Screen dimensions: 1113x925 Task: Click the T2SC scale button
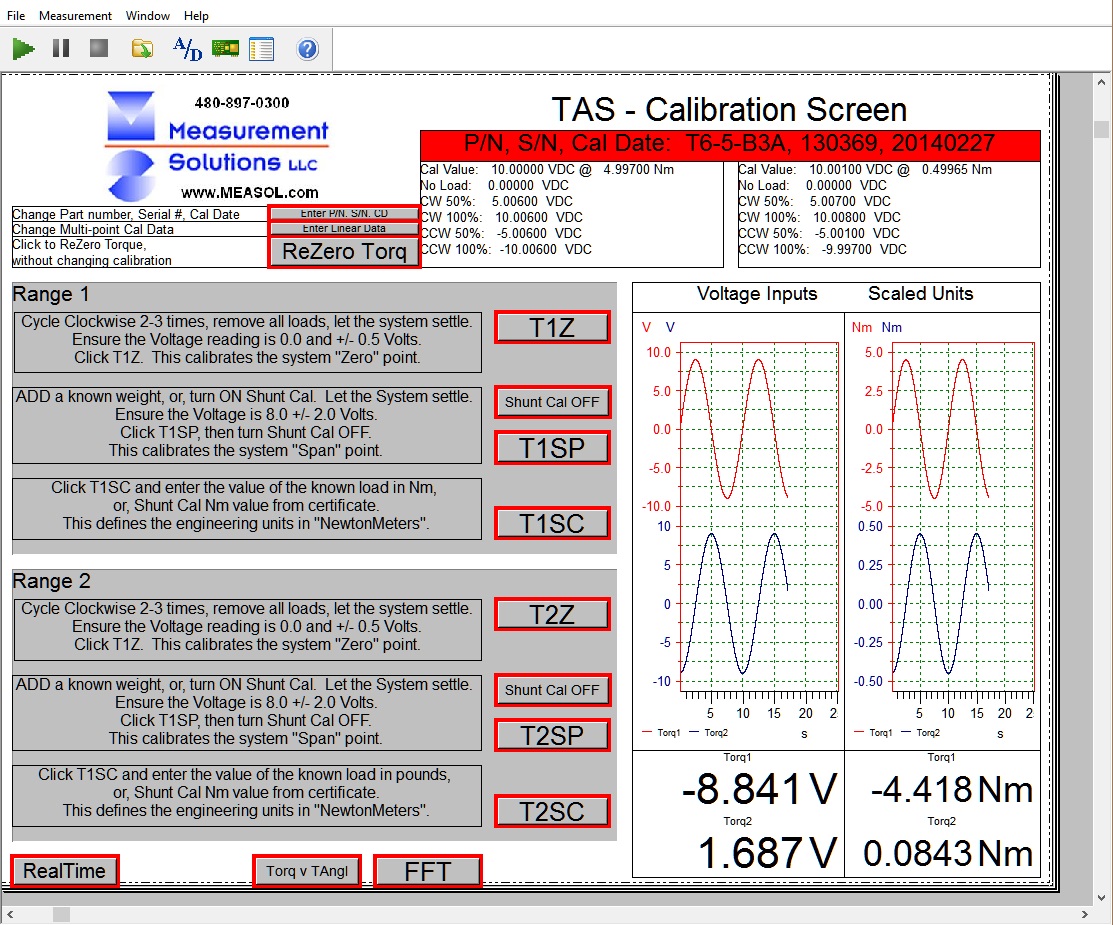(552, 811)
